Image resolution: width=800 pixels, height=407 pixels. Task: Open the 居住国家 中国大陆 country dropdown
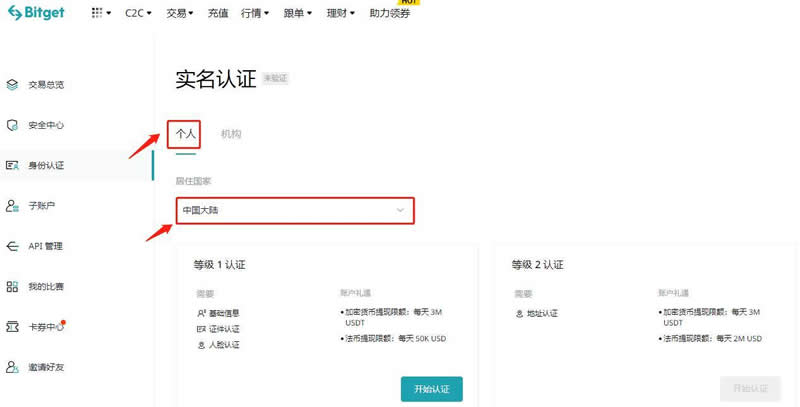click(293, 210)
